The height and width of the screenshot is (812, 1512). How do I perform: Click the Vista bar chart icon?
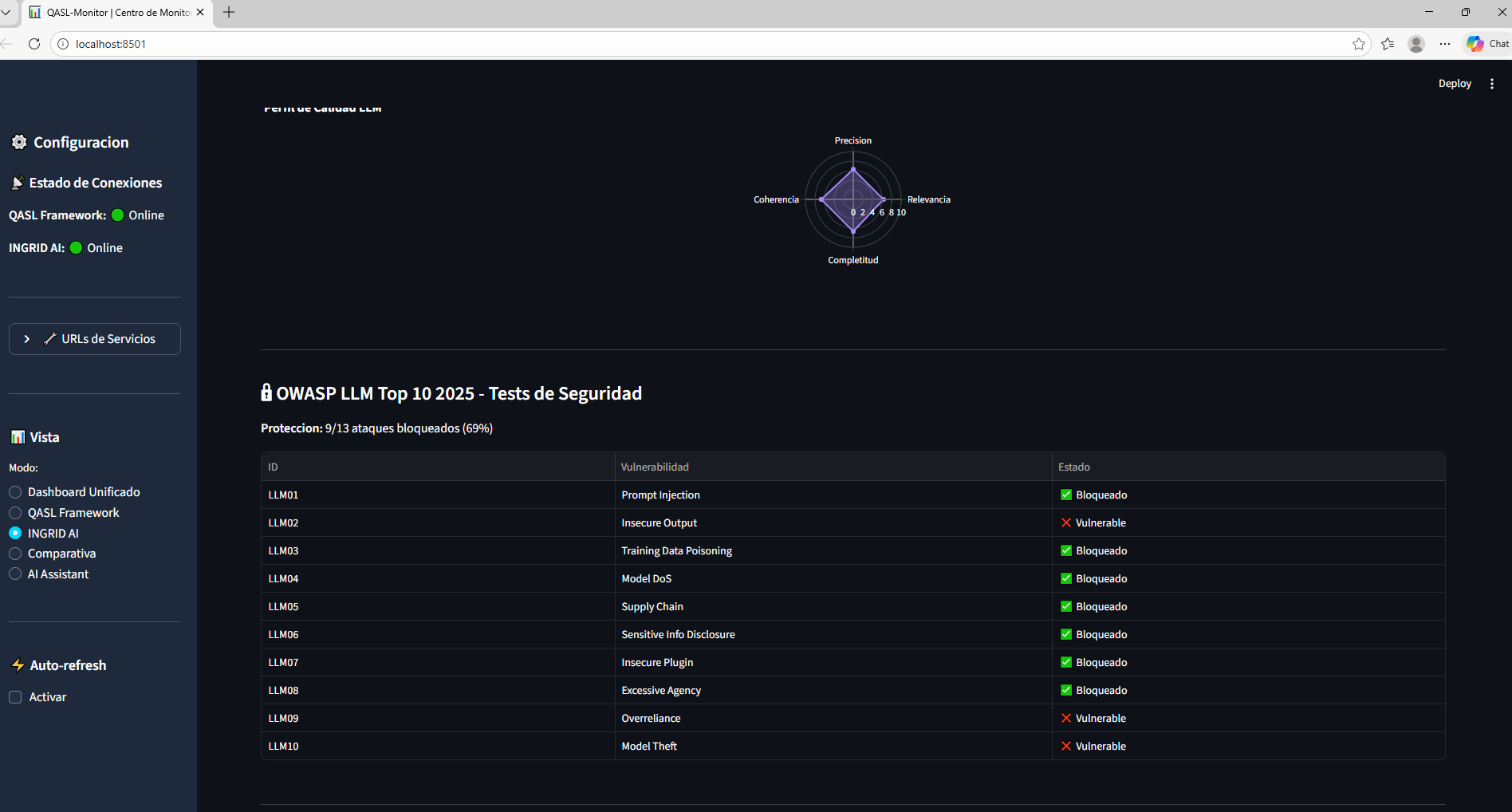[x=18, y=436]
